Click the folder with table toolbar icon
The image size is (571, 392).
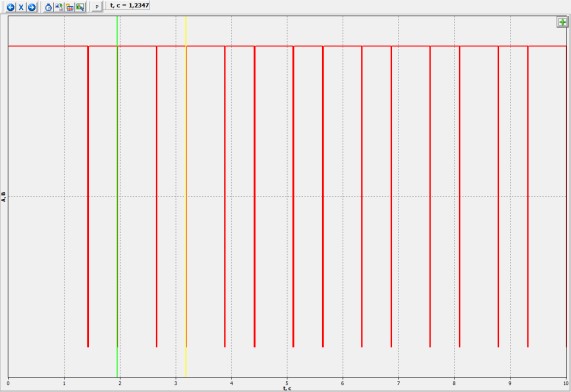[x=69, y=7]
